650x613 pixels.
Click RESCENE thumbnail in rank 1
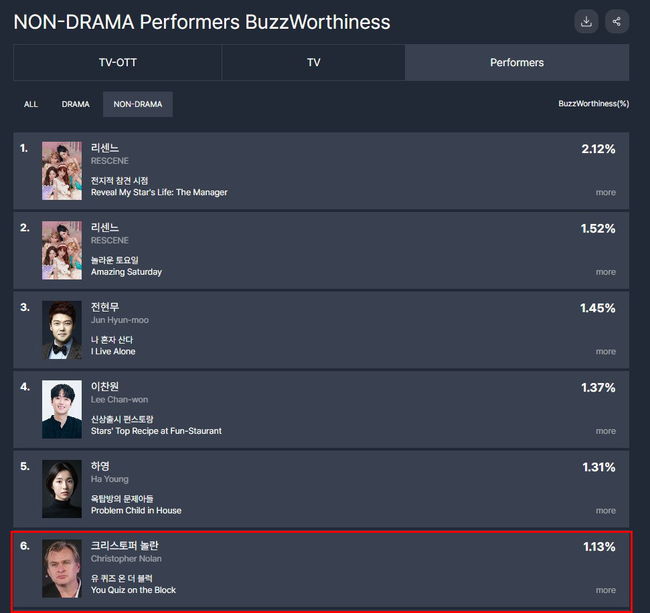[x=62, y=171]
